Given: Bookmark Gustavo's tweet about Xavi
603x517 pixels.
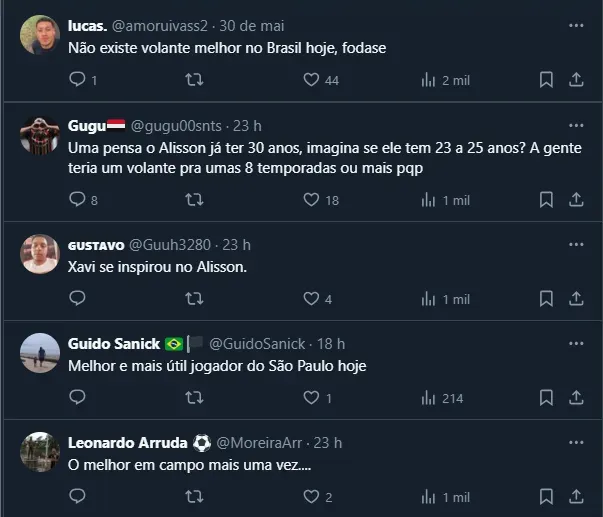Looking at the screenshot, I should 546,299.
